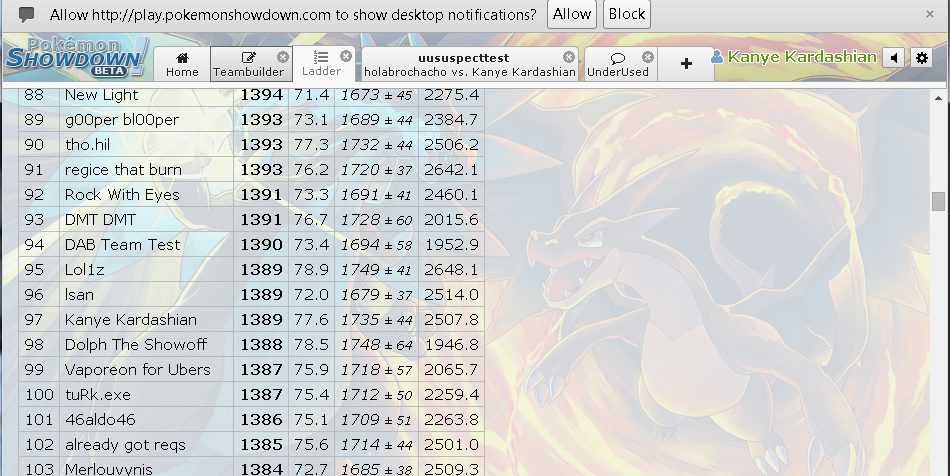950x476 pixels.
Task: Click GXE value 78.9 for Lol1z
Action: (311, 269)
